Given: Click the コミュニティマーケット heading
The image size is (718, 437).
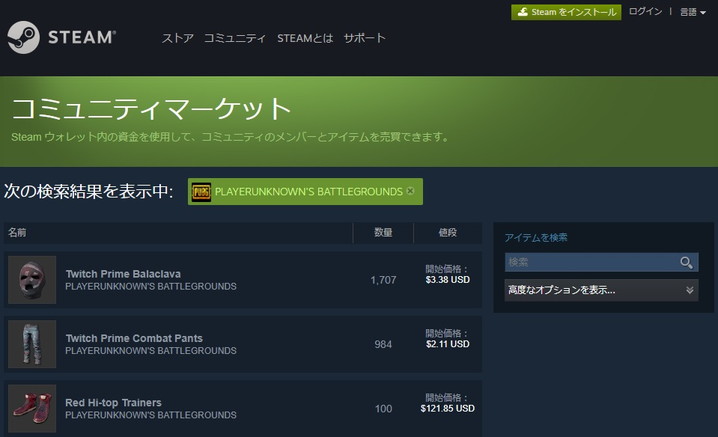Looking at the screenshot, I should (151, 109).
